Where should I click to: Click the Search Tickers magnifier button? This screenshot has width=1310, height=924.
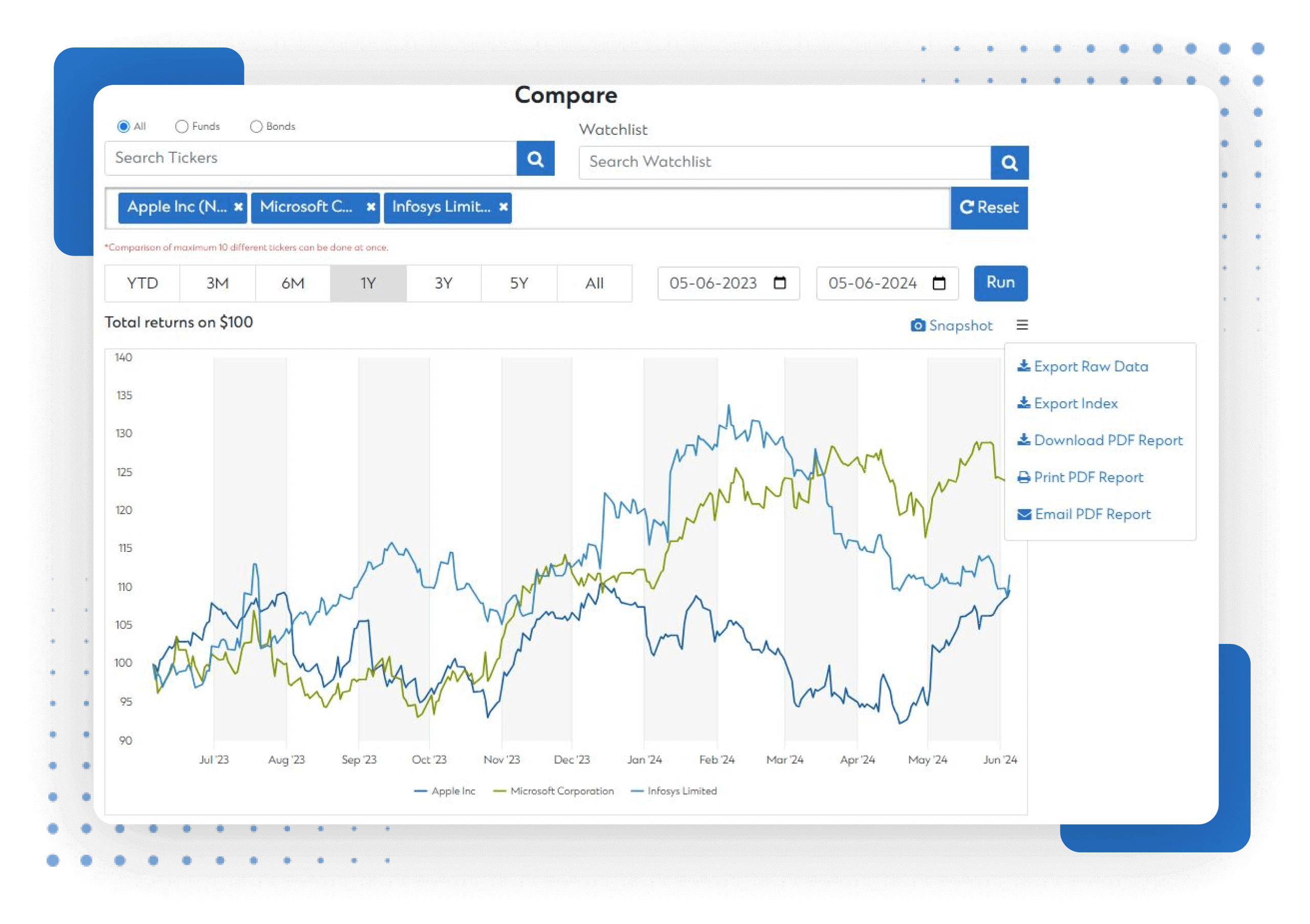coord(535,158)
